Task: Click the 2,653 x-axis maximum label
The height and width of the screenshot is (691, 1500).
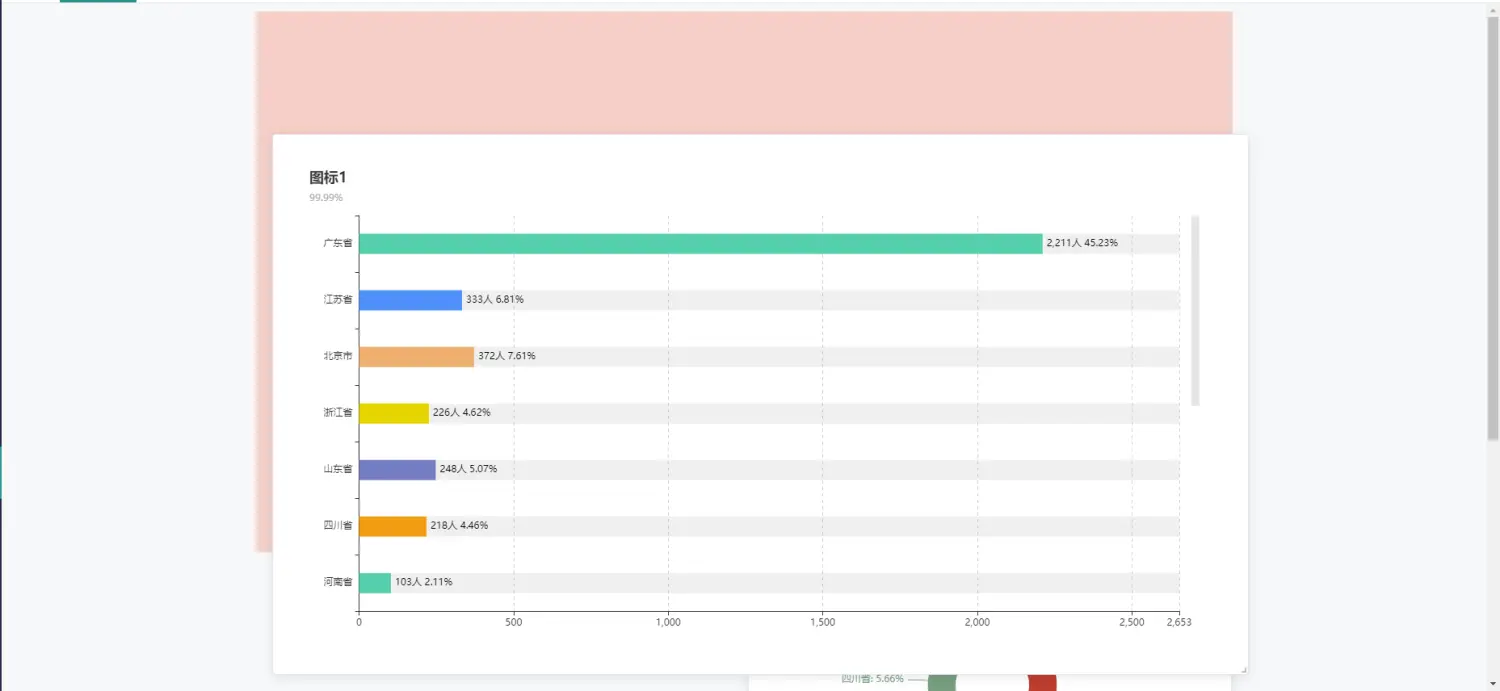Action: tap(1179, 623)
